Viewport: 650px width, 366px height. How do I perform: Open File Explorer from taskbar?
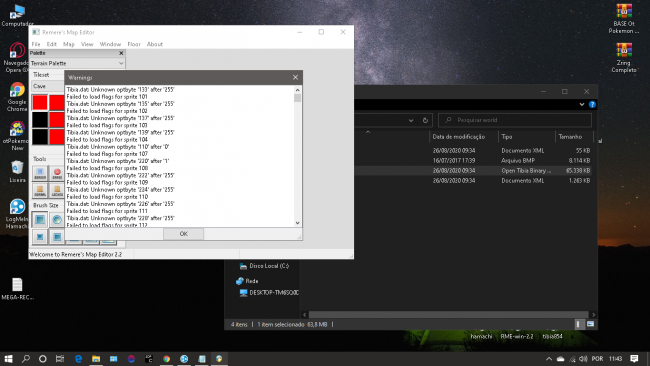96,359
